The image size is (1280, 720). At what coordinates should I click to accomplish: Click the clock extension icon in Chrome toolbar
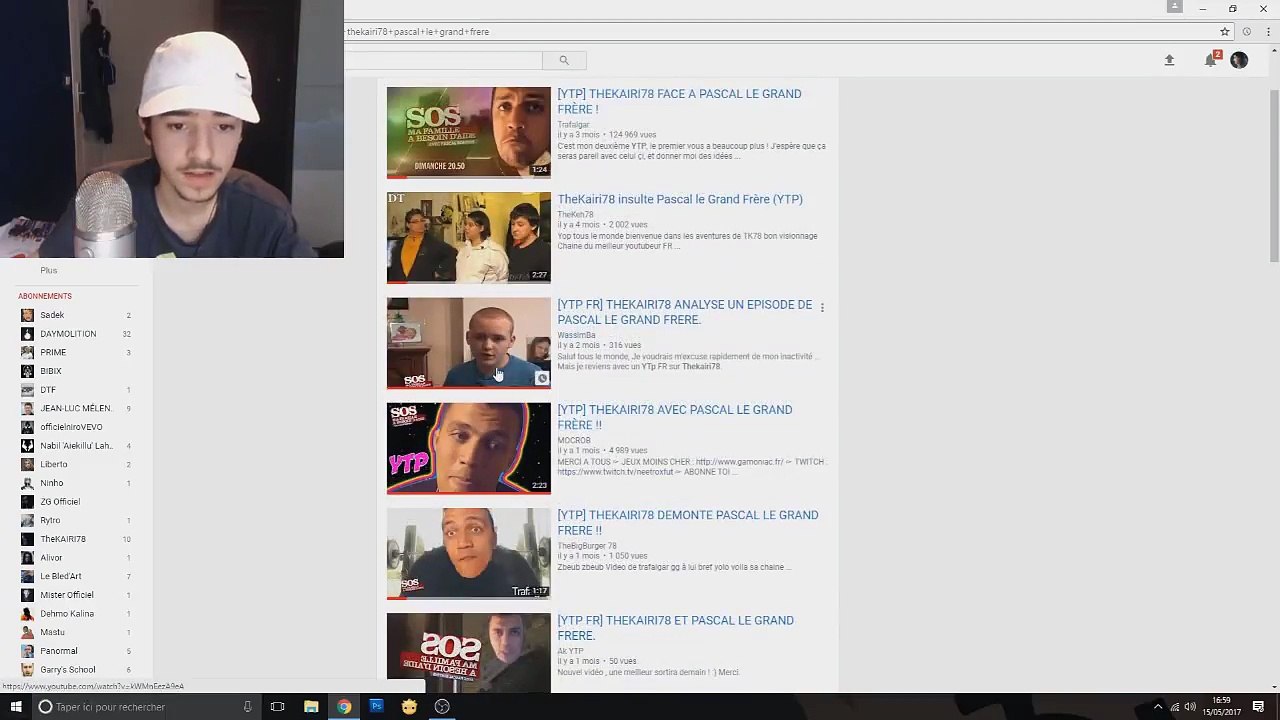(x=1246, y=32)
